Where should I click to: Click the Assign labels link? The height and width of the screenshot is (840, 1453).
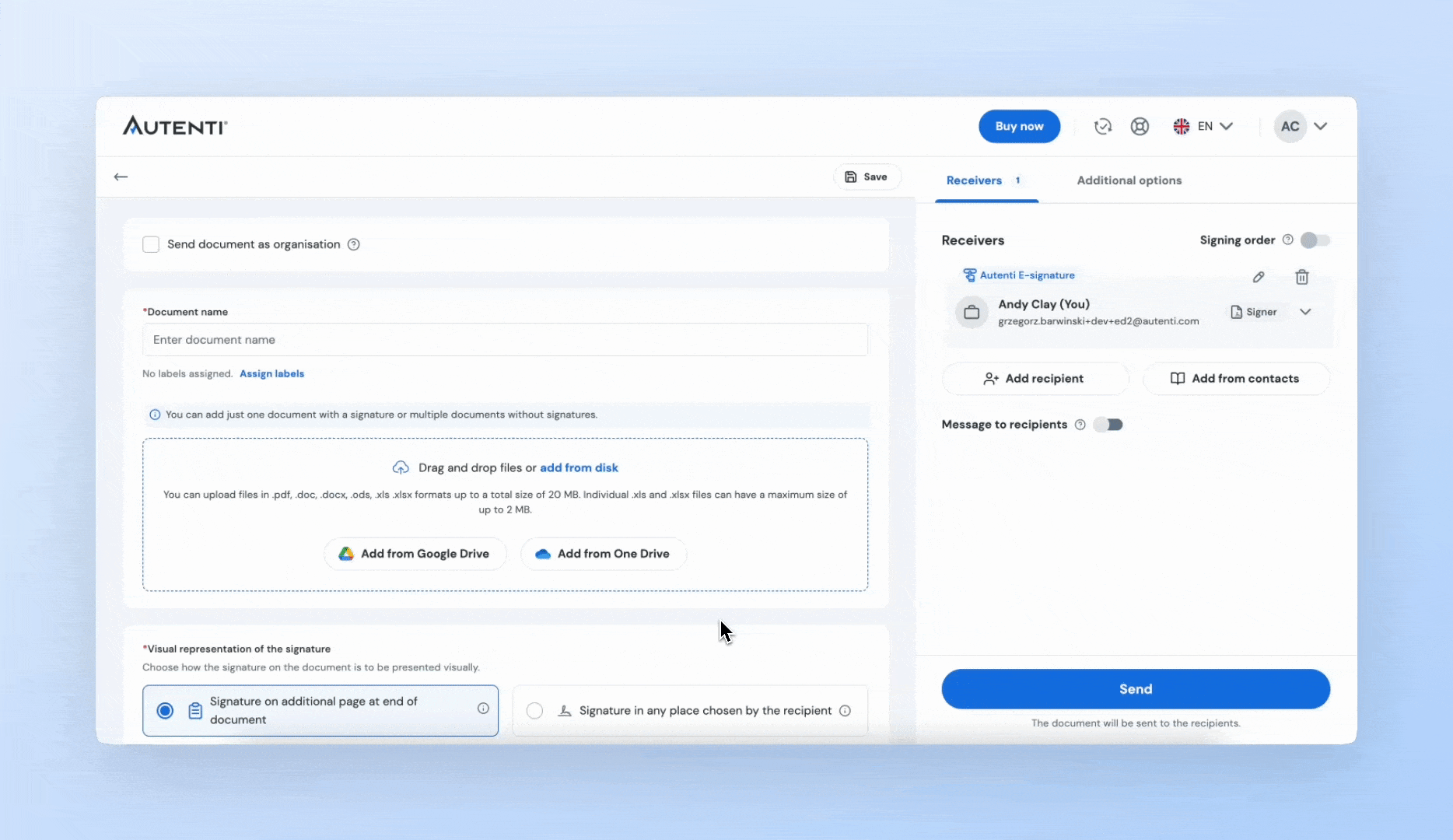[271, 374]
